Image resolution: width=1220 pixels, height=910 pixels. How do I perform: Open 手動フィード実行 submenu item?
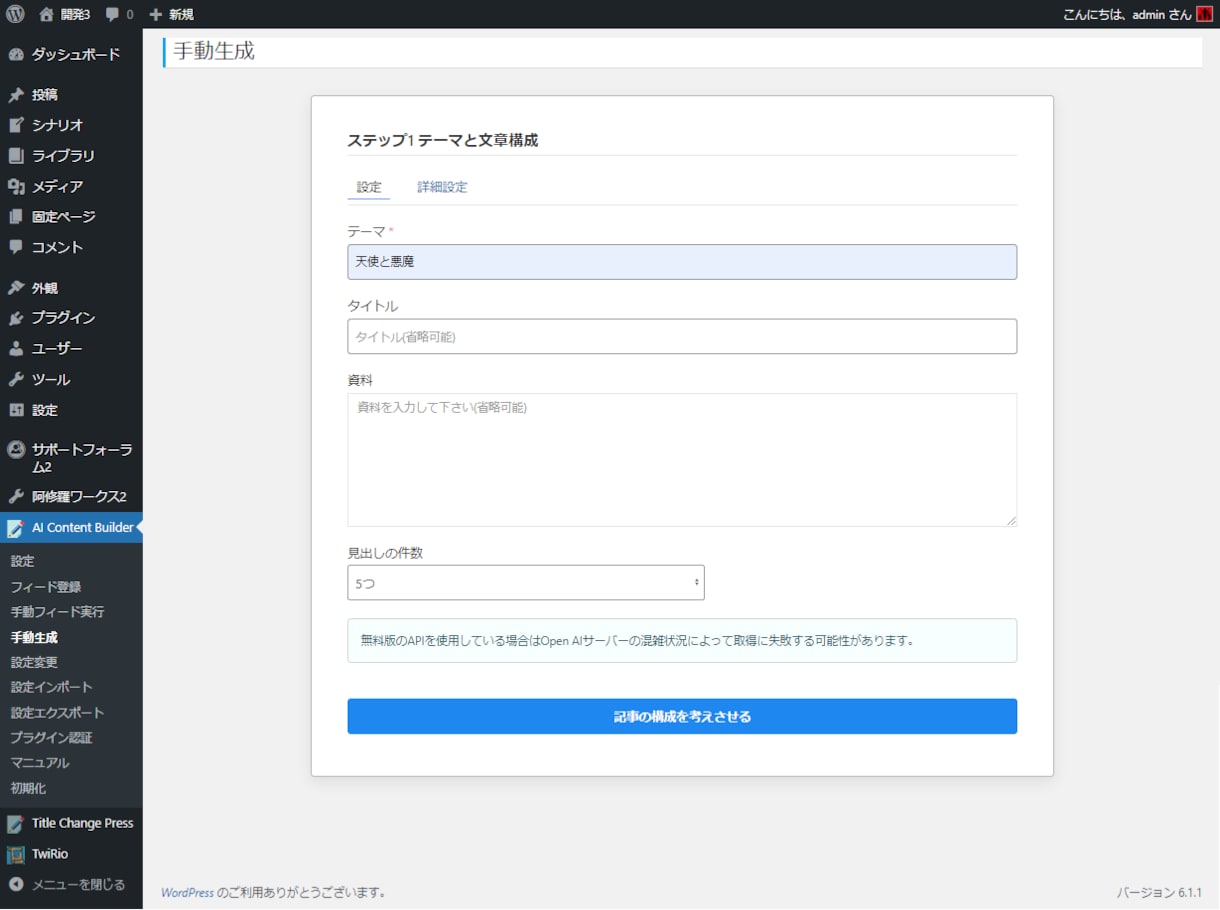[57, 612]
